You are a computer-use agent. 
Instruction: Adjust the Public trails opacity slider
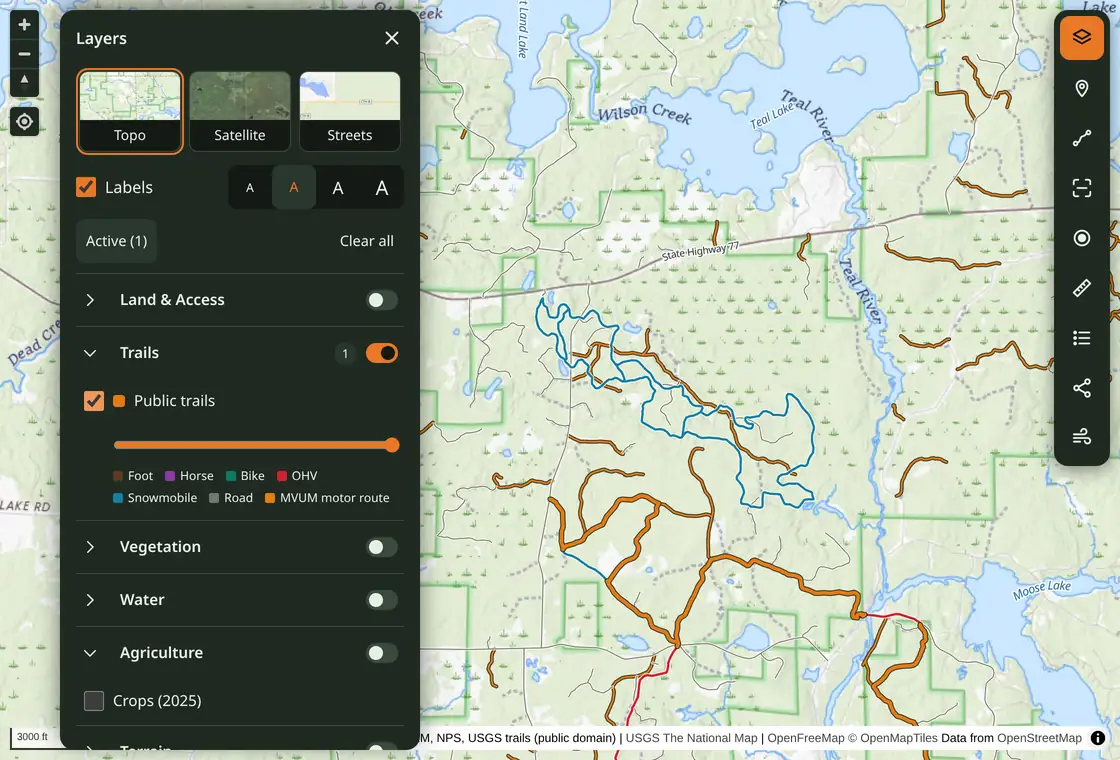[x=256, y=445]
